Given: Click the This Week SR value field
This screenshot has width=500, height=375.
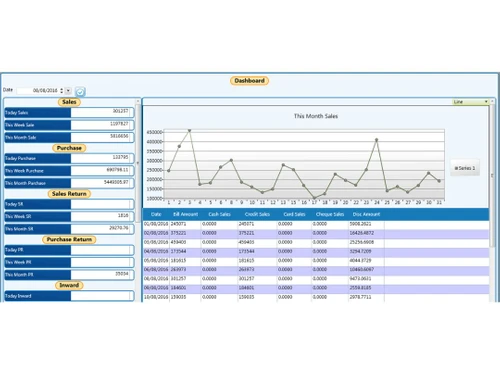Looking at the screenshot, I should (x=102, y=216).
